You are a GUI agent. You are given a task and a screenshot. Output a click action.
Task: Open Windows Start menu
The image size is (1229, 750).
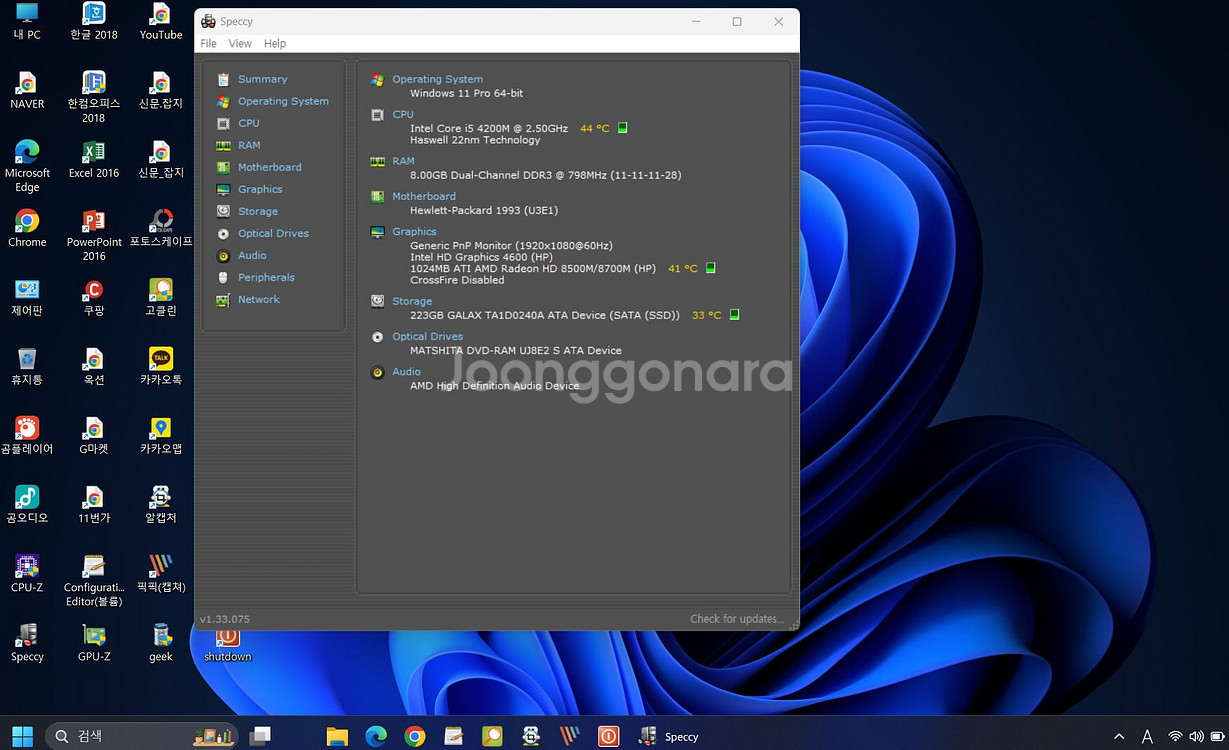[22, 736]
